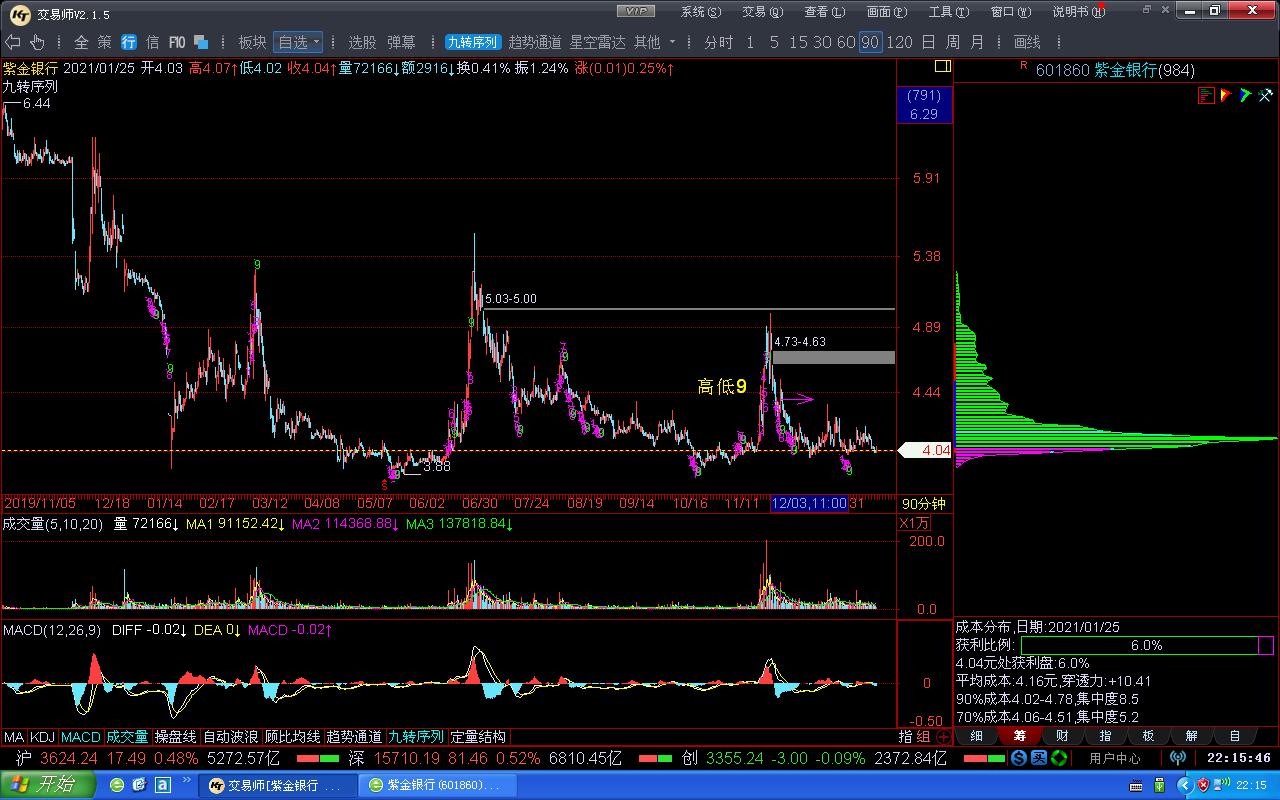This screenshot has width=1280, height=800.
Task: Switch to 日 daily chart period
Action: [928, 42]
